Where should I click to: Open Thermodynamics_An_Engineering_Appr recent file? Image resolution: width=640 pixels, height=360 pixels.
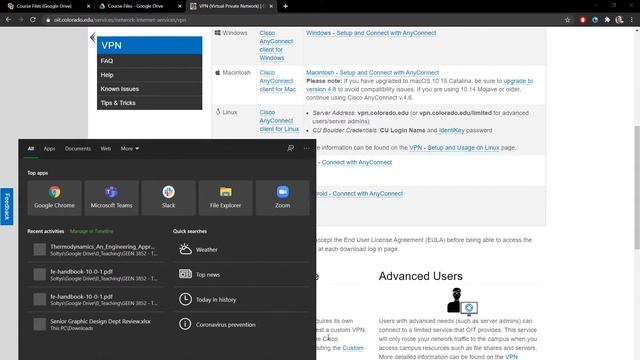(96, 249)
